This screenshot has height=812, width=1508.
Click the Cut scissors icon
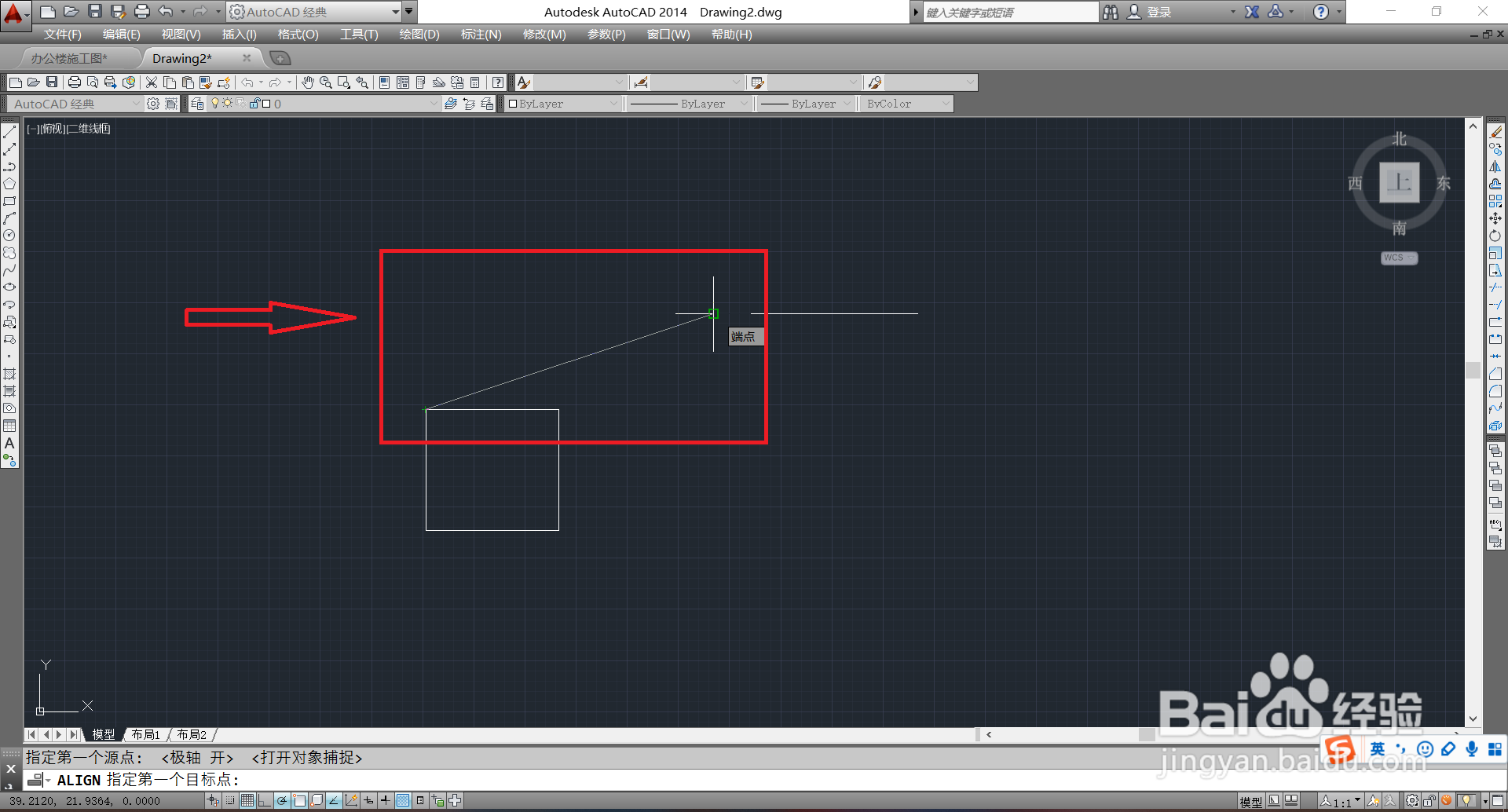tap(152, 82)
